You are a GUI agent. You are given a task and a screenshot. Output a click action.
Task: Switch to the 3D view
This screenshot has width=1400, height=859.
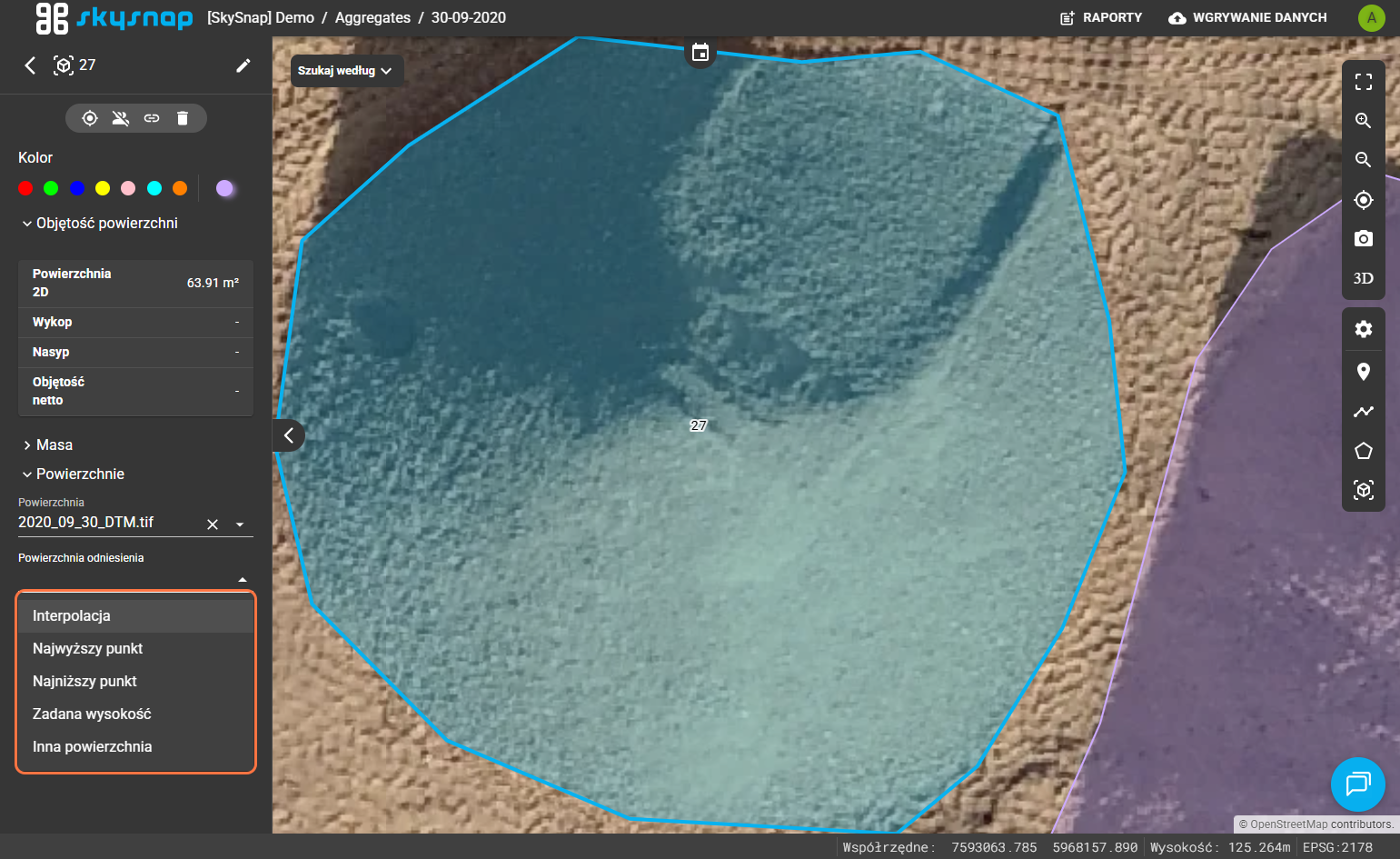point(1363,278)
